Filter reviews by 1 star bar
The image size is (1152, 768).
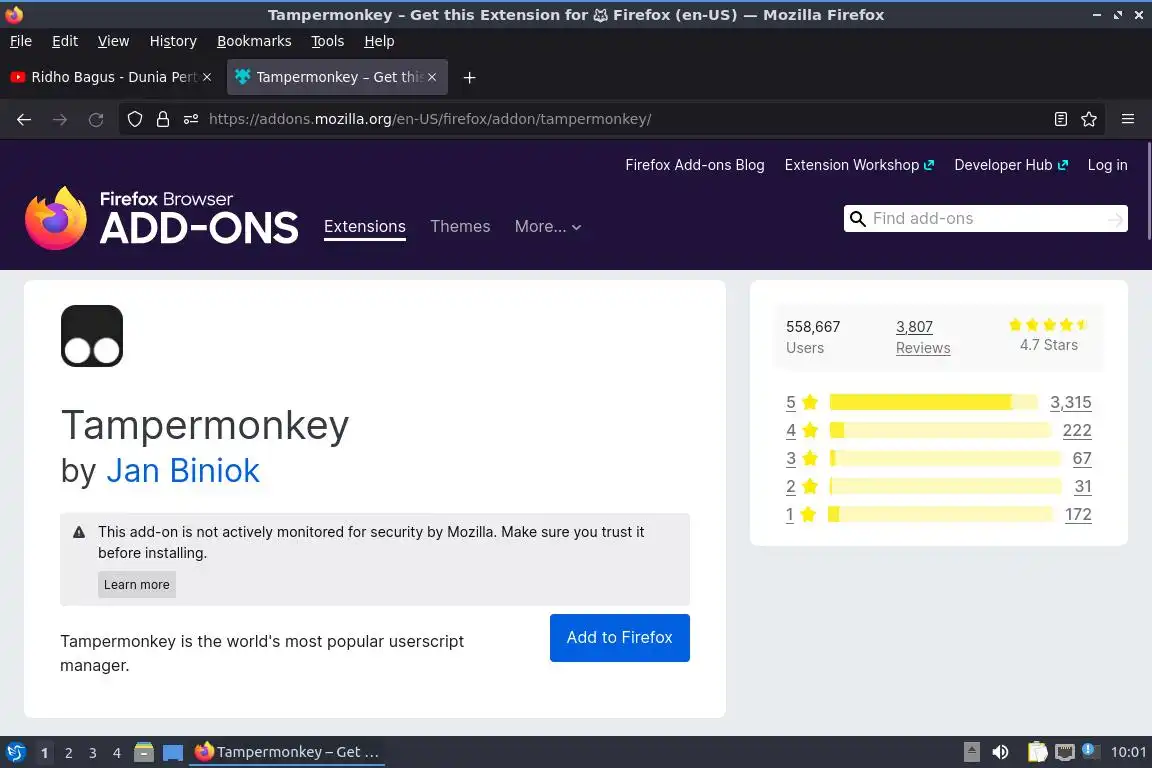(940, 514)
